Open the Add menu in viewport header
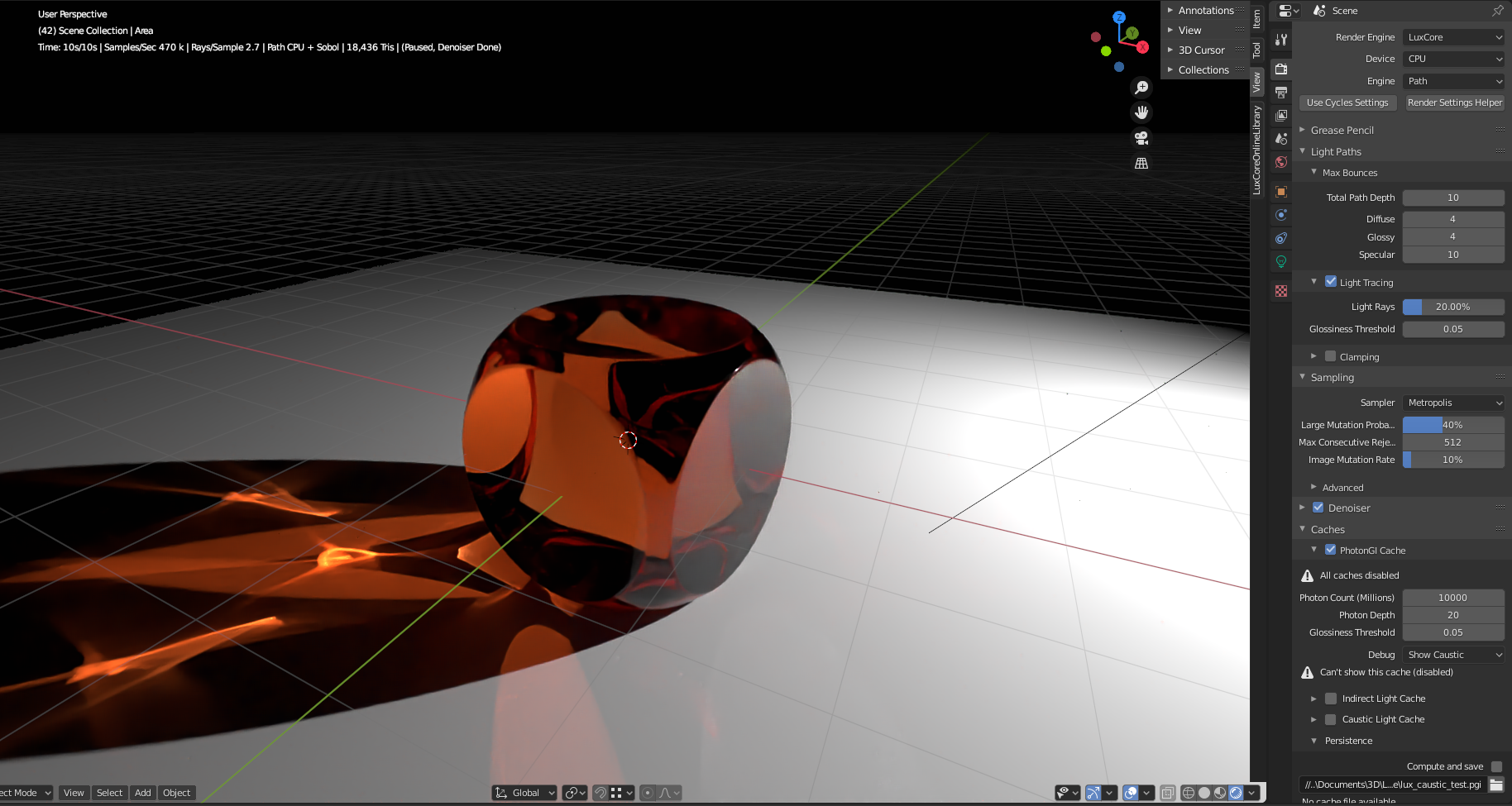 142,793
